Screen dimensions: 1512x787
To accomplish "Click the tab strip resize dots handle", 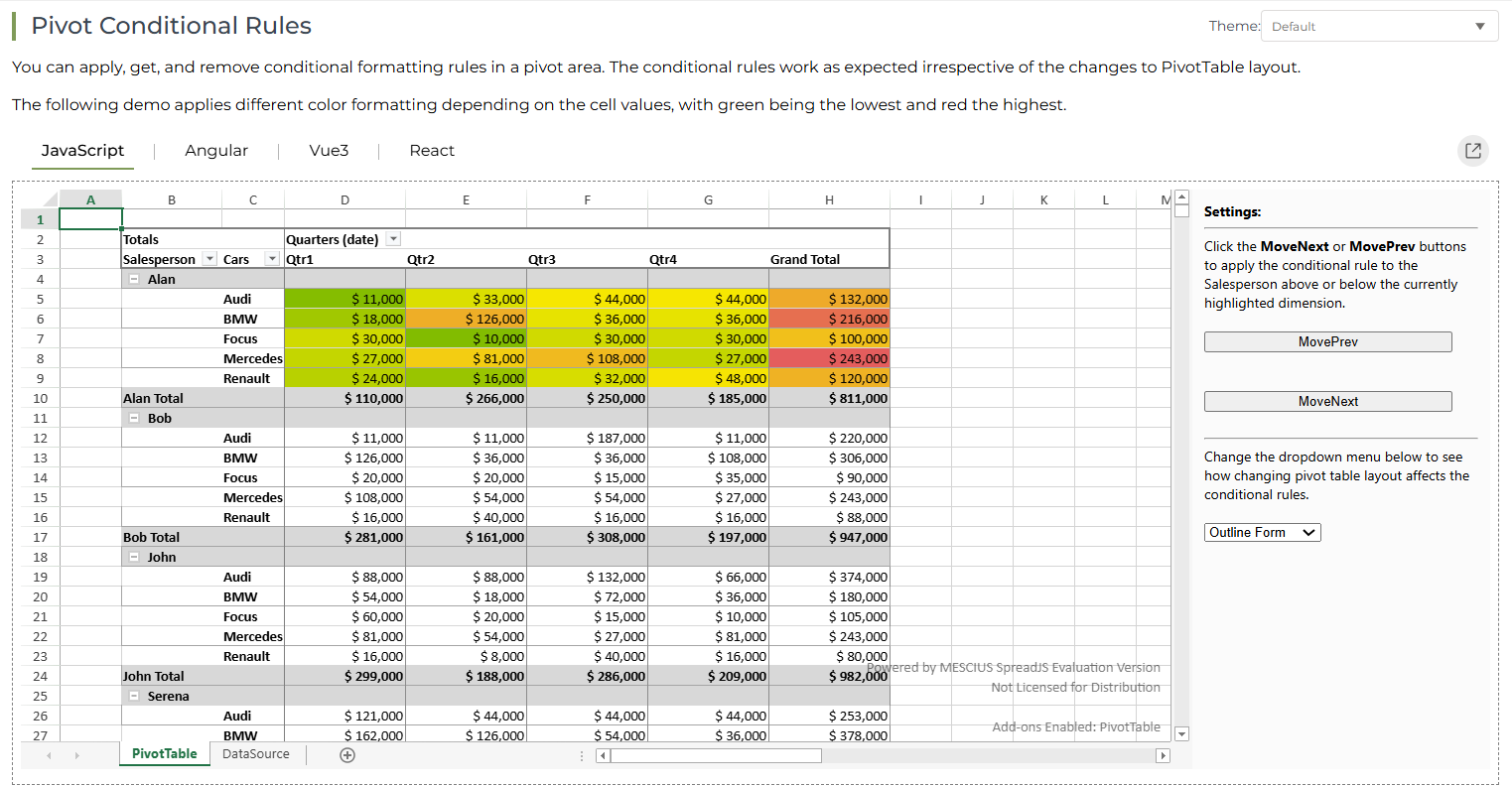I will coord(582,756).
